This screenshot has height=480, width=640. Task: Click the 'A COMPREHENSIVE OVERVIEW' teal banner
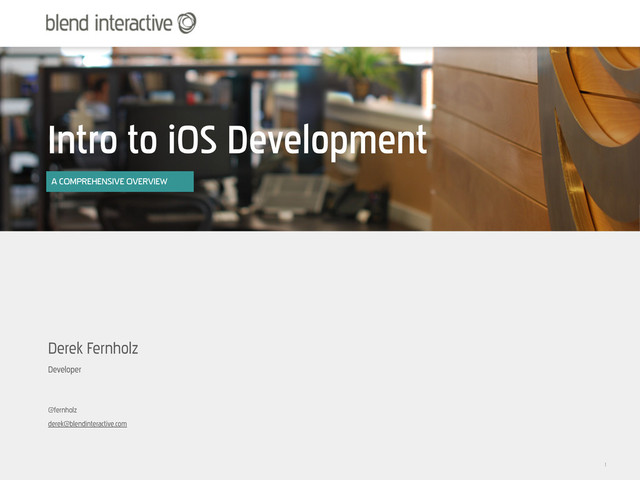point(120,181)
